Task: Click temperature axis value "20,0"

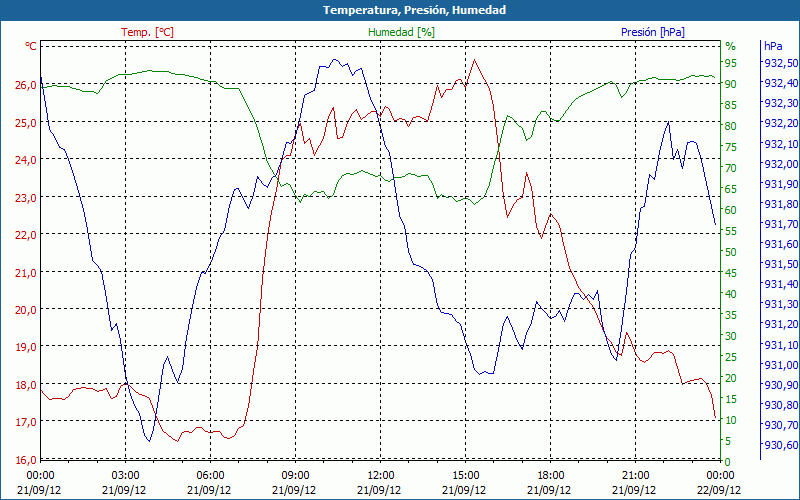Action: coord(25,310)
